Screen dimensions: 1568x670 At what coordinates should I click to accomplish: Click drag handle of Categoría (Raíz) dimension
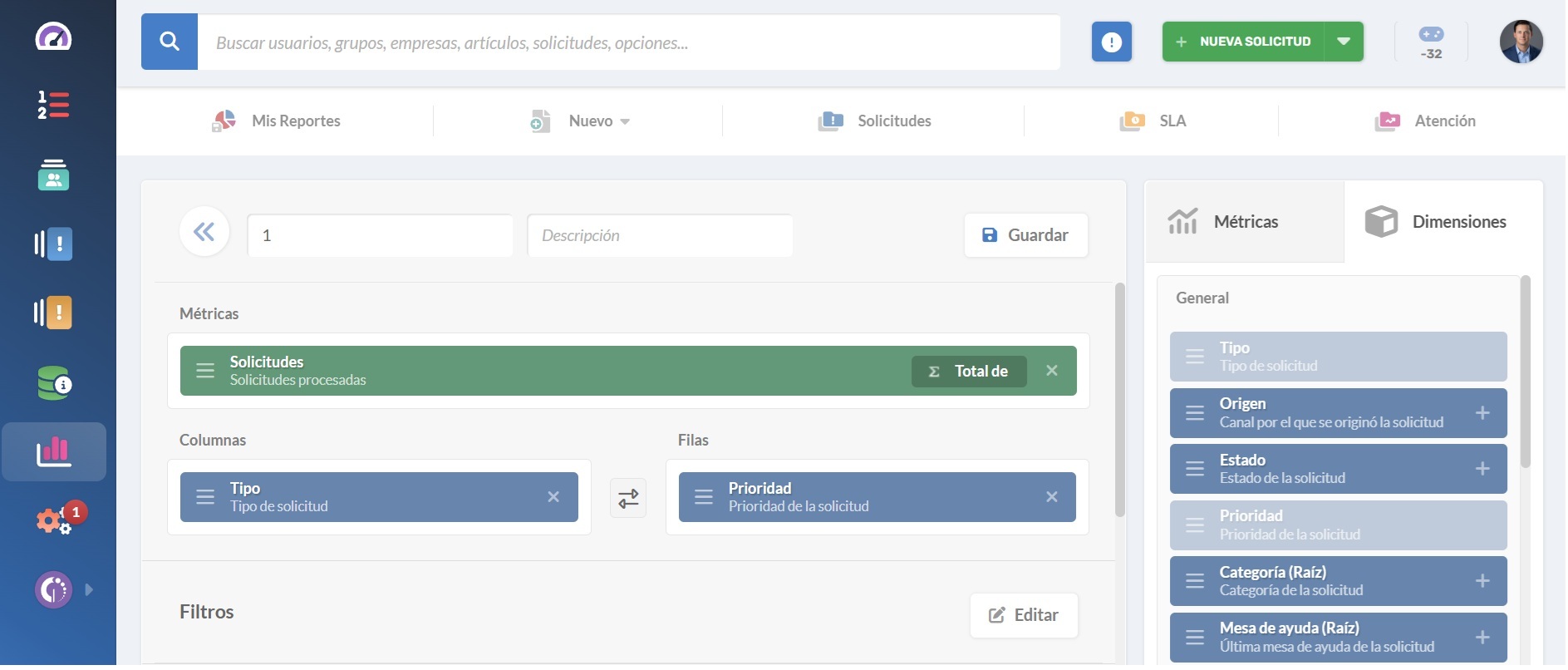[1195, 581]
